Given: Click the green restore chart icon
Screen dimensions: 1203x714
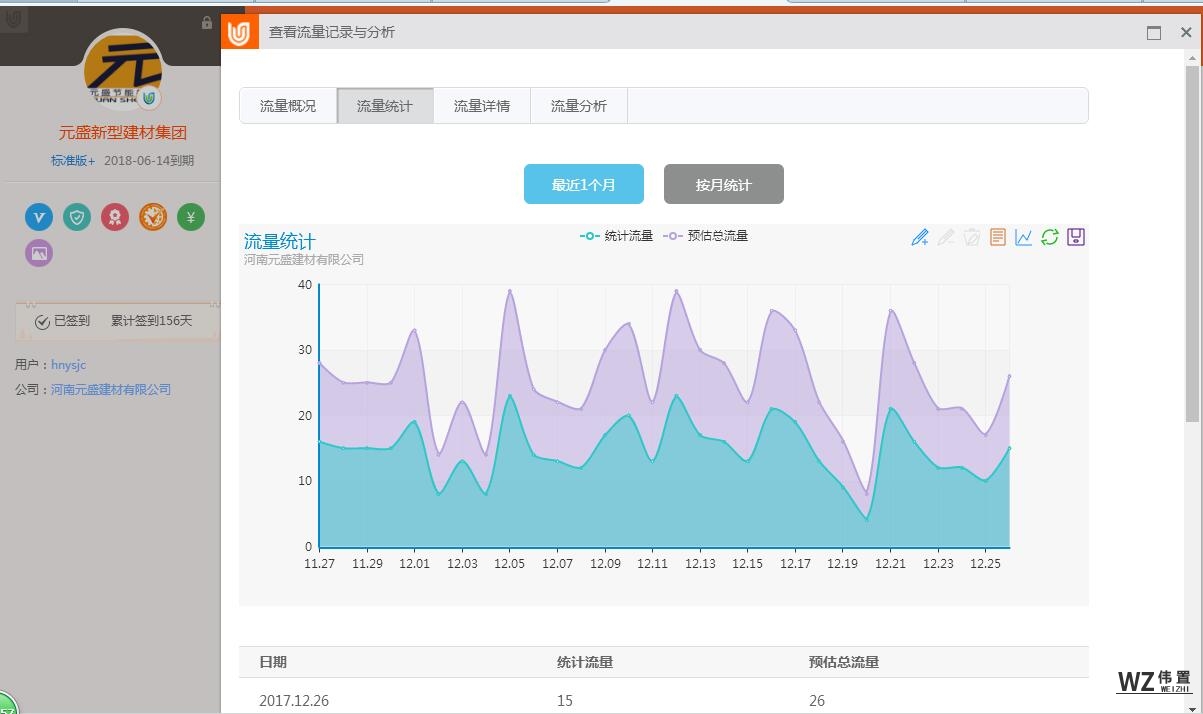Looking at the screenshot, I should coord(1049,237).
